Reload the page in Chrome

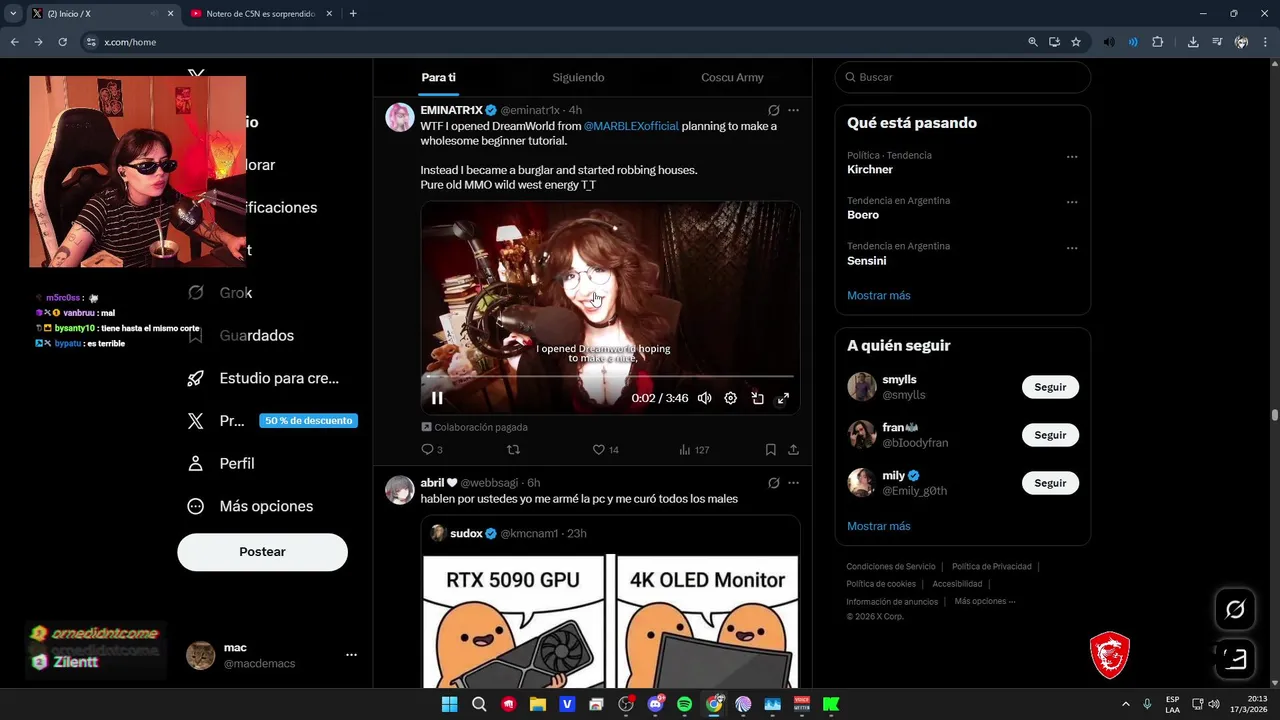(x=62, y=42)
